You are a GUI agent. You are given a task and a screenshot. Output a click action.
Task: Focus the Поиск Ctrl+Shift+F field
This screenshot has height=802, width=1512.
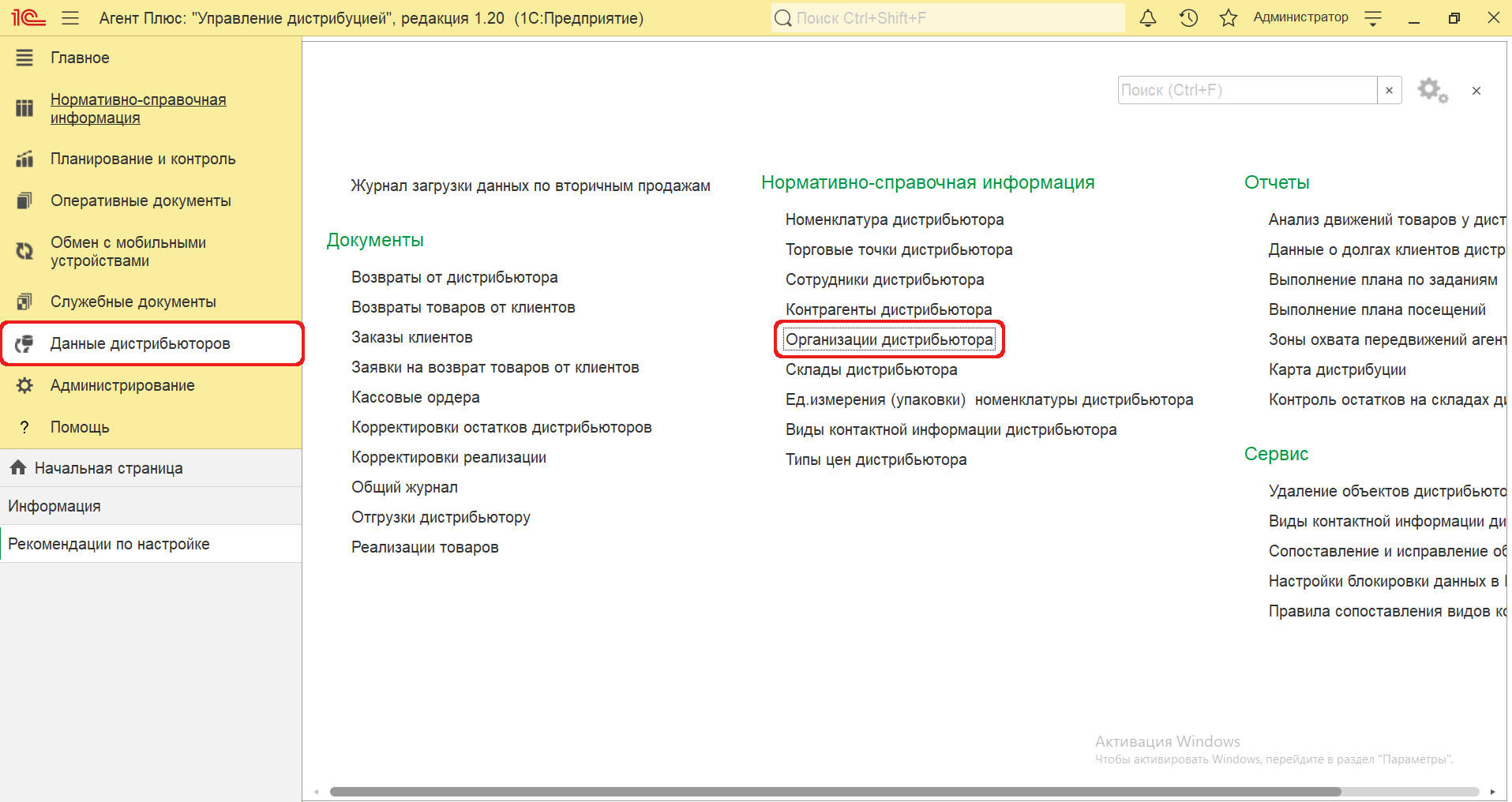[958, 18]
